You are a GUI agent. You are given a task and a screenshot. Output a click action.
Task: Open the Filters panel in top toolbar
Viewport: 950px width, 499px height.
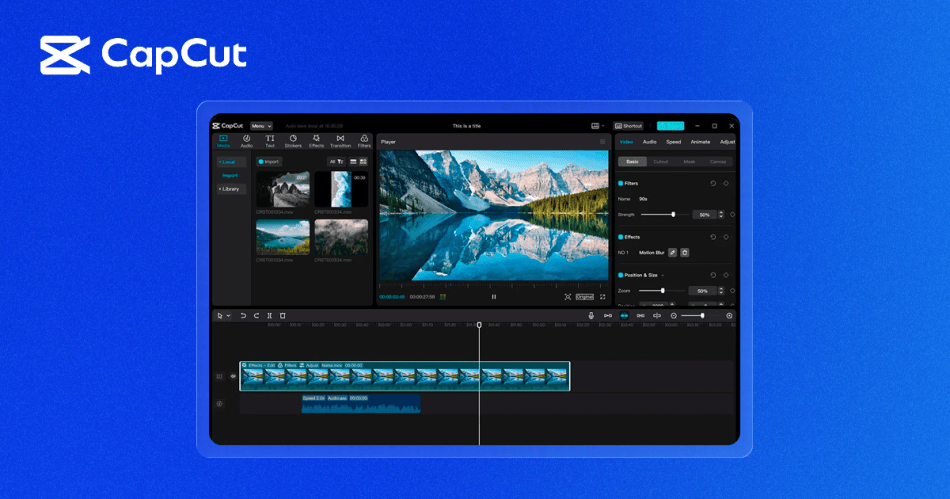[364, 141]
